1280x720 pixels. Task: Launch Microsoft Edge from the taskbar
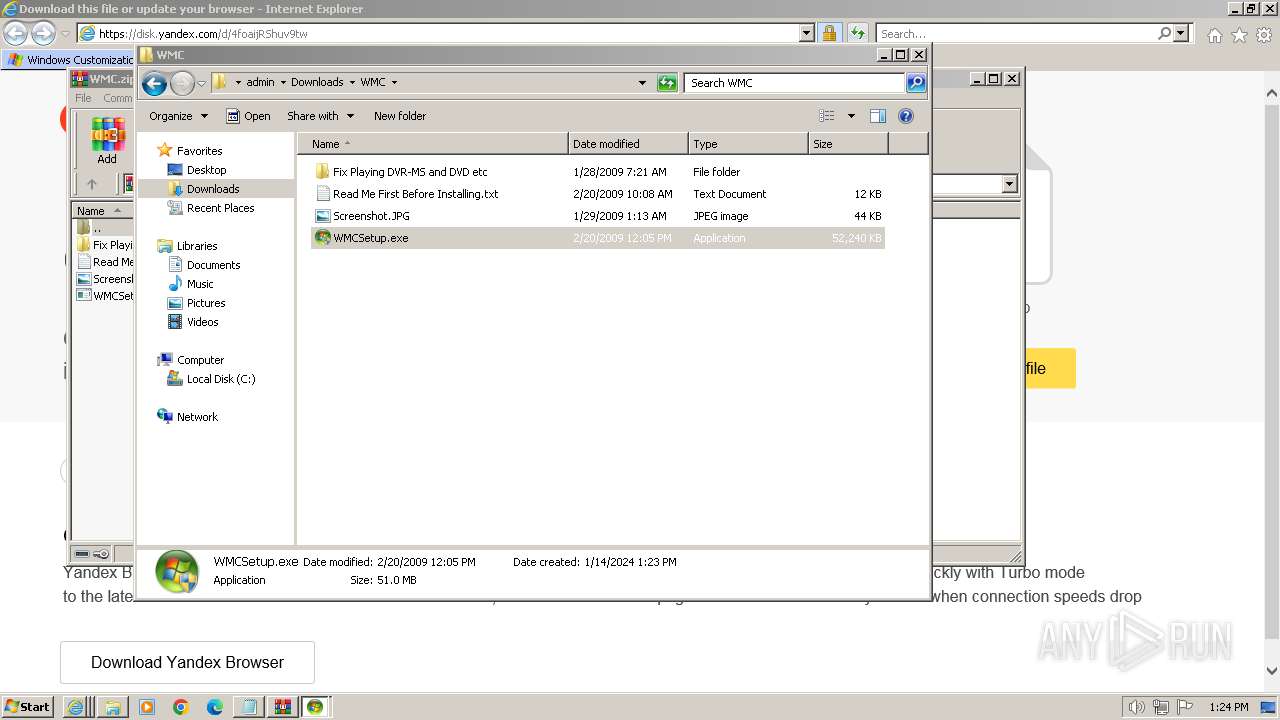(214, 706)
